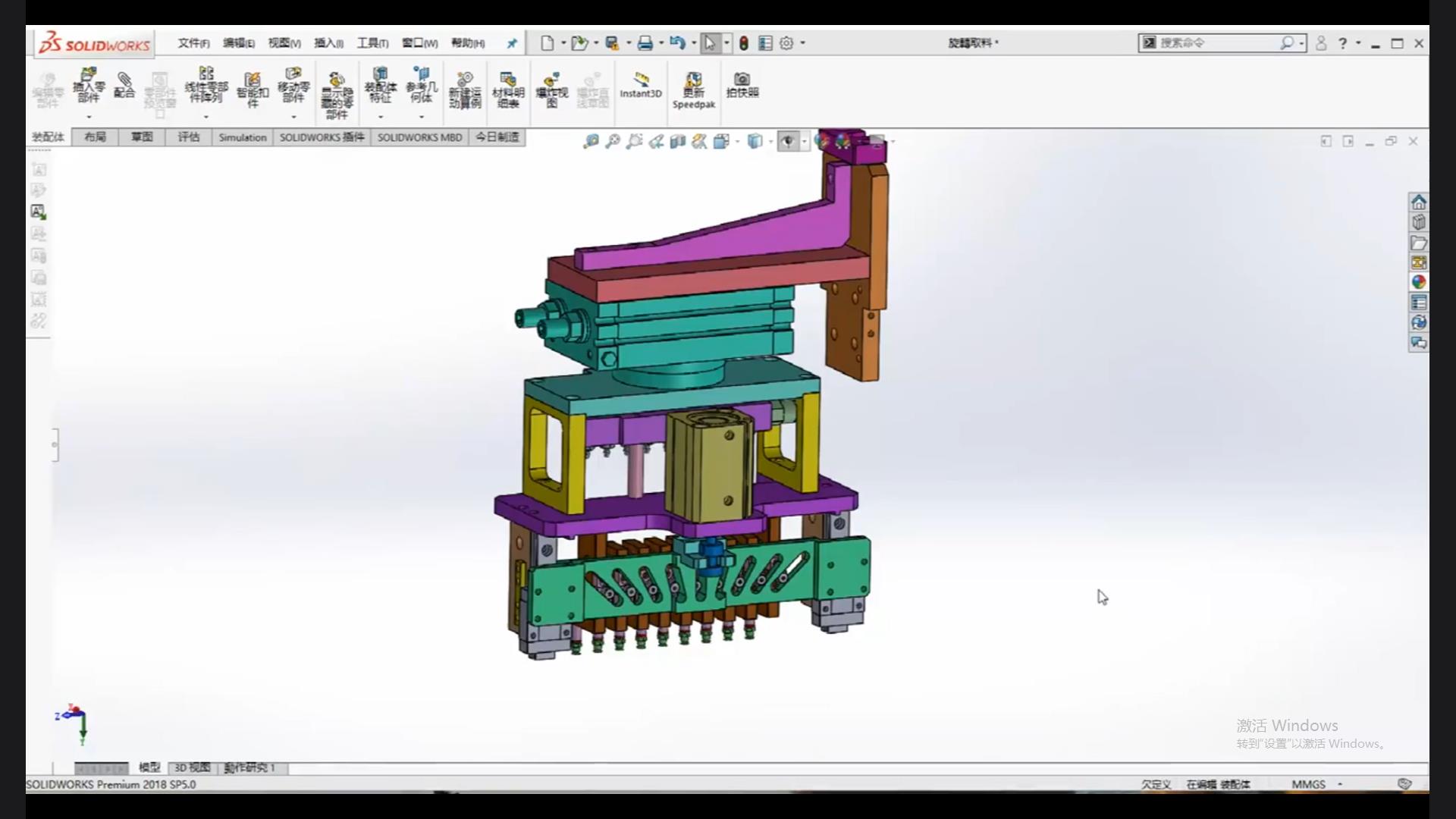
Task: Open the File Properties icon
Action: [x=766, y=43]
